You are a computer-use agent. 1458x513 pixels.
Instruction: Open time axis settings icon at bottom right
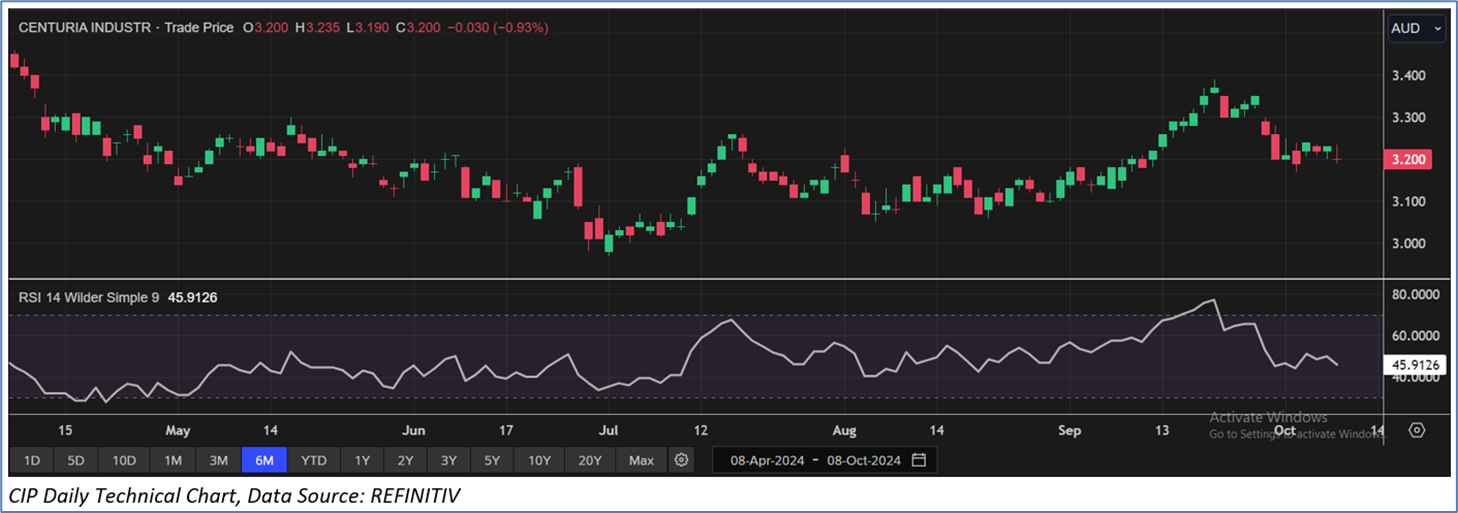1417,430
